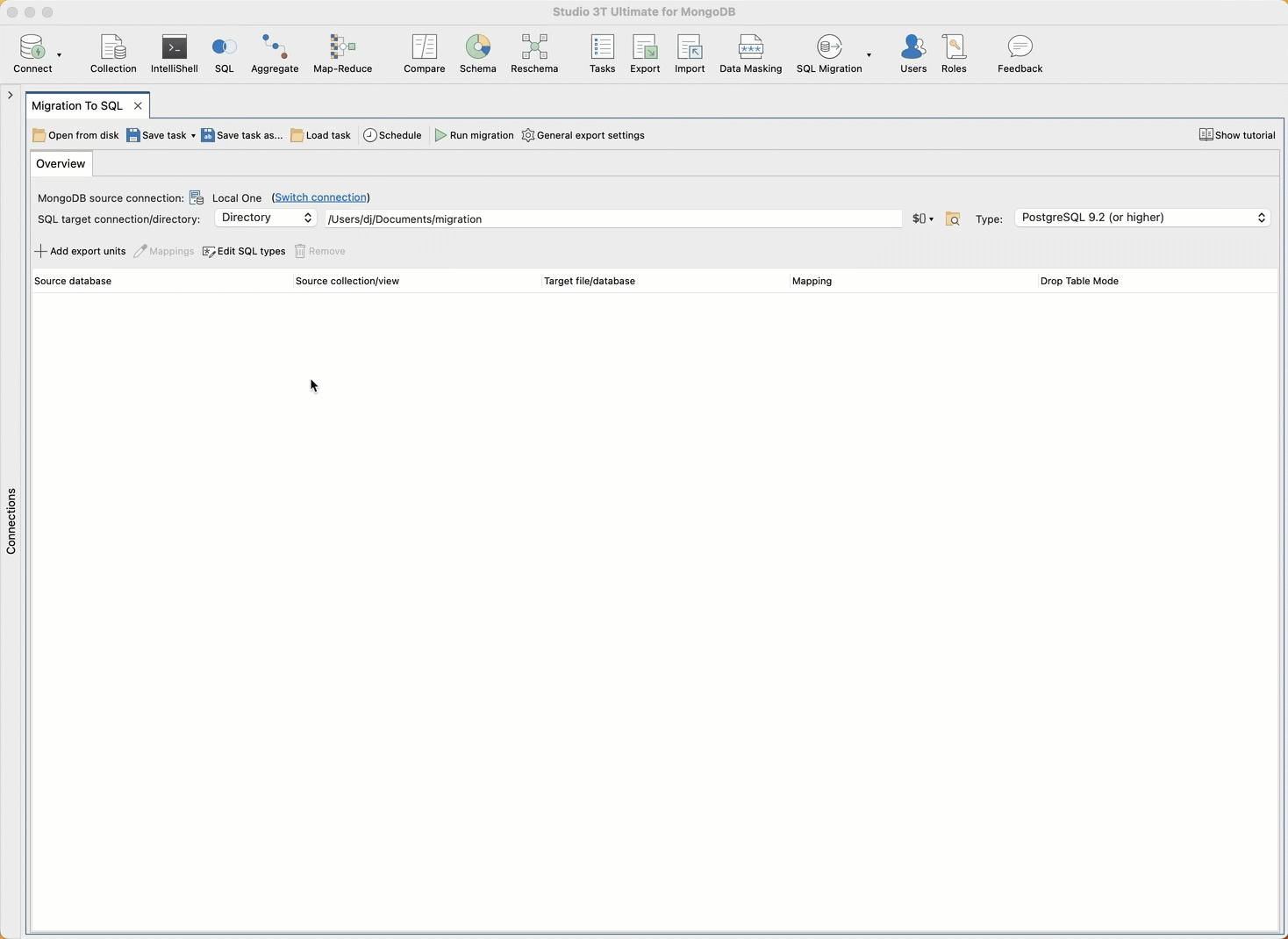Click the Switch connection link
Image resolution: width=1288 pixels, height=939 pixels.
tap(320, 197)
